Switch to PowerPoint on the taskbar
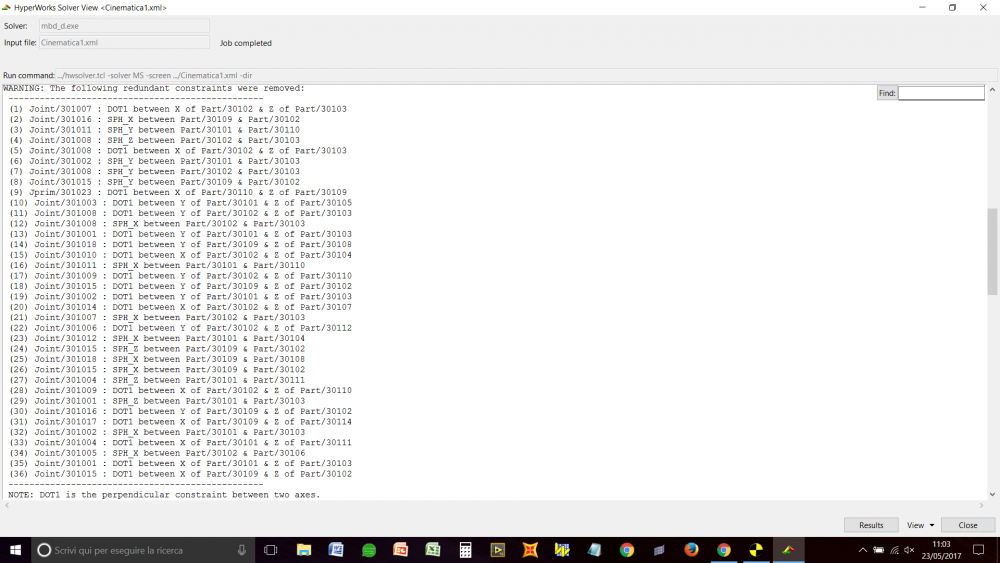This screenshot has width=1000, height=563. tap(401, 550)
